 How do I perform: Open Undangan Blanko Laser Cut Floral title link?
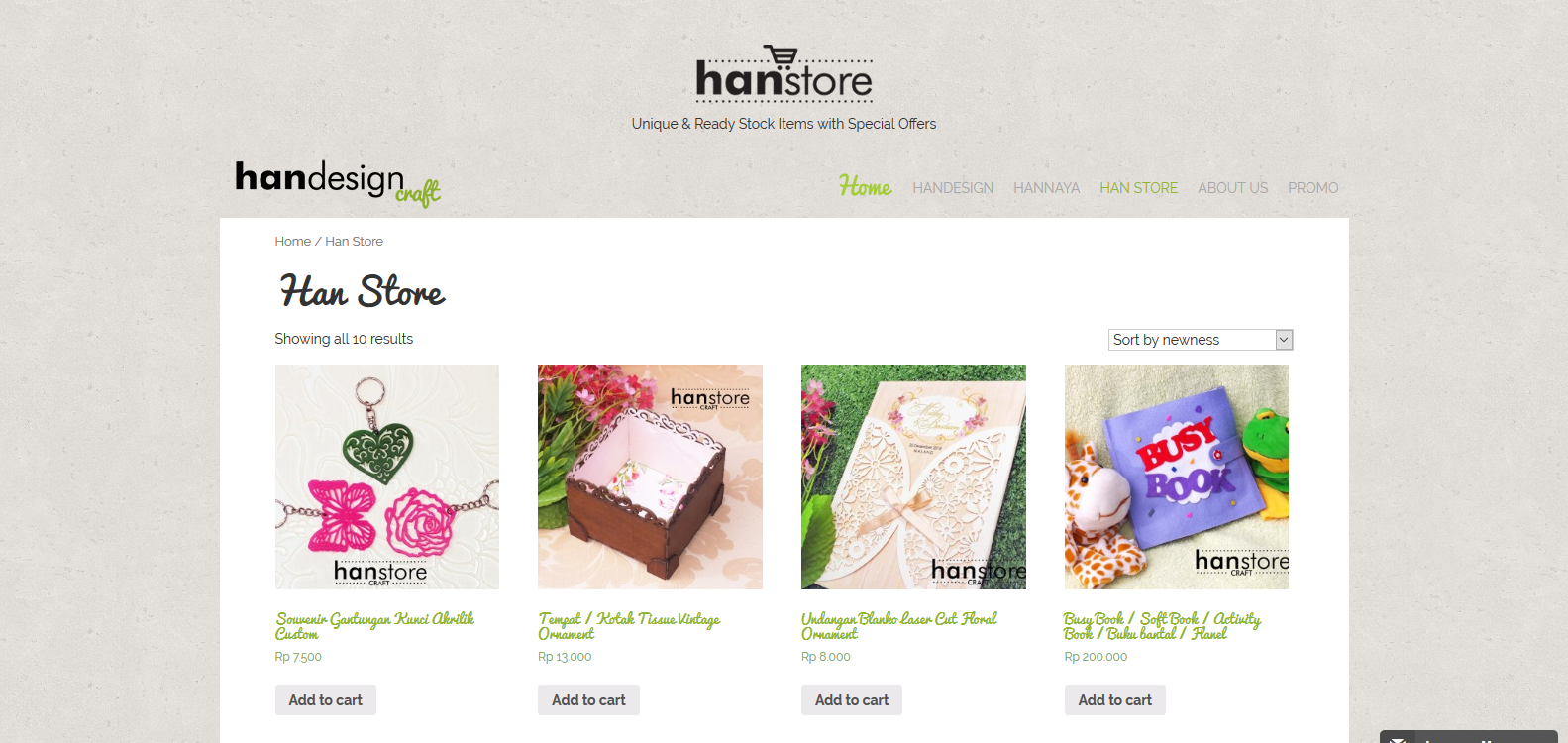tap(898, 626)
